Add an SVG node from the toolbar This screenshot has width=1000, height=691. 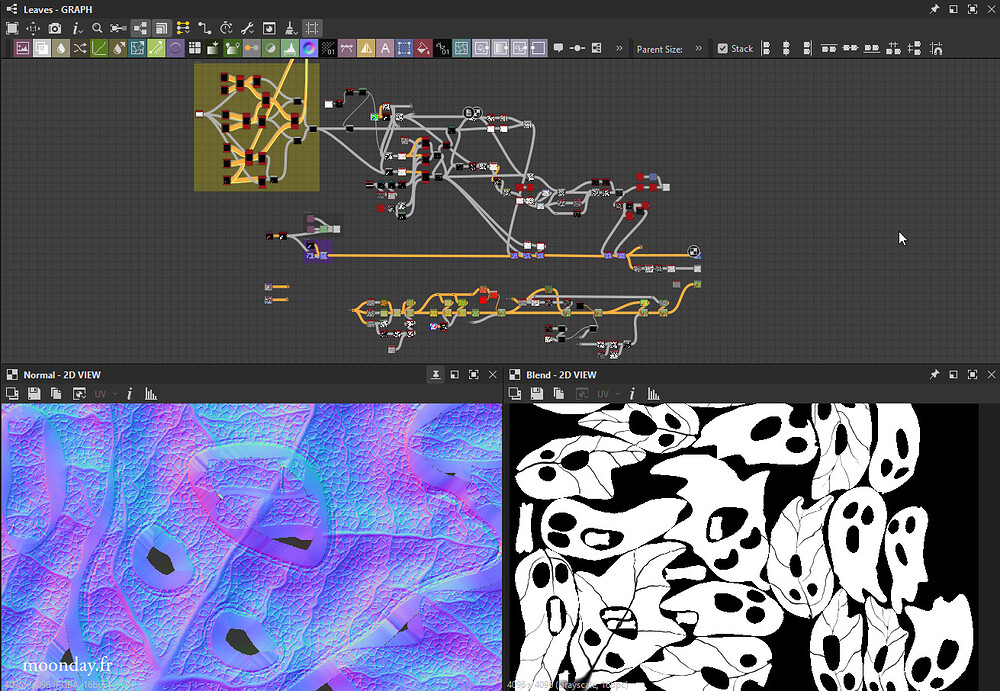pos(347,48)
